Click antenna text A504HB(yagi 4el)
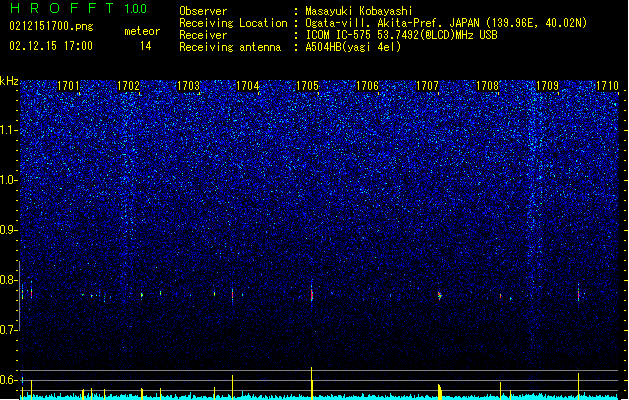629x400 pixels. click(353, 47)
